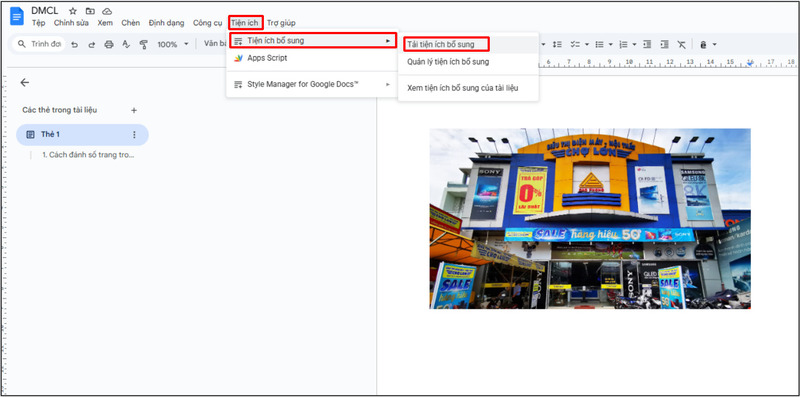Expand the bulleted list options arrow
This screenshot has width=800, height=397.
click(x=611, y=44)
